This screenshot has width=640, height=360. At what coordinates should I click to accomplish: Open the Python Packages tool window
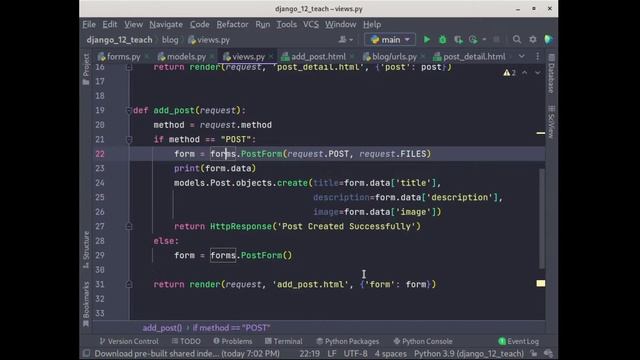pos(348,341)
